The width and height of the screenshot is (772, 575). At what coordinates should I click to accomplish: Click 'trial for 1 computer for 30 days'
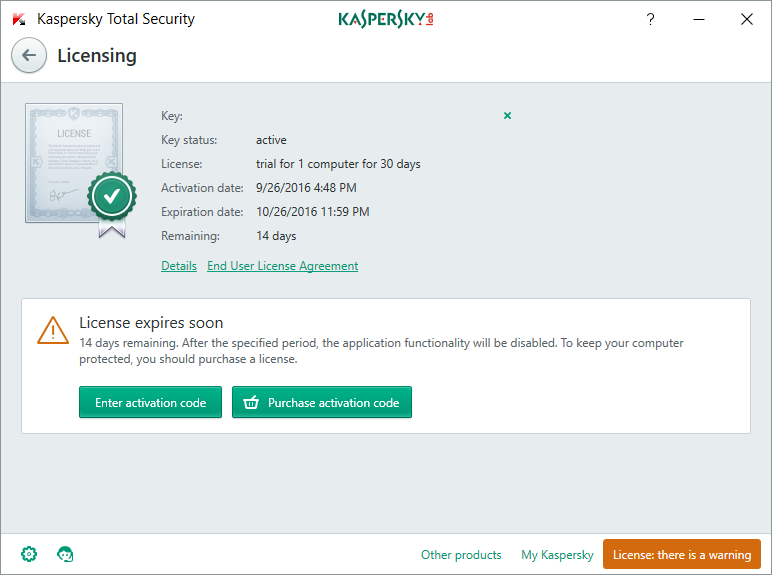pos(338,164)
